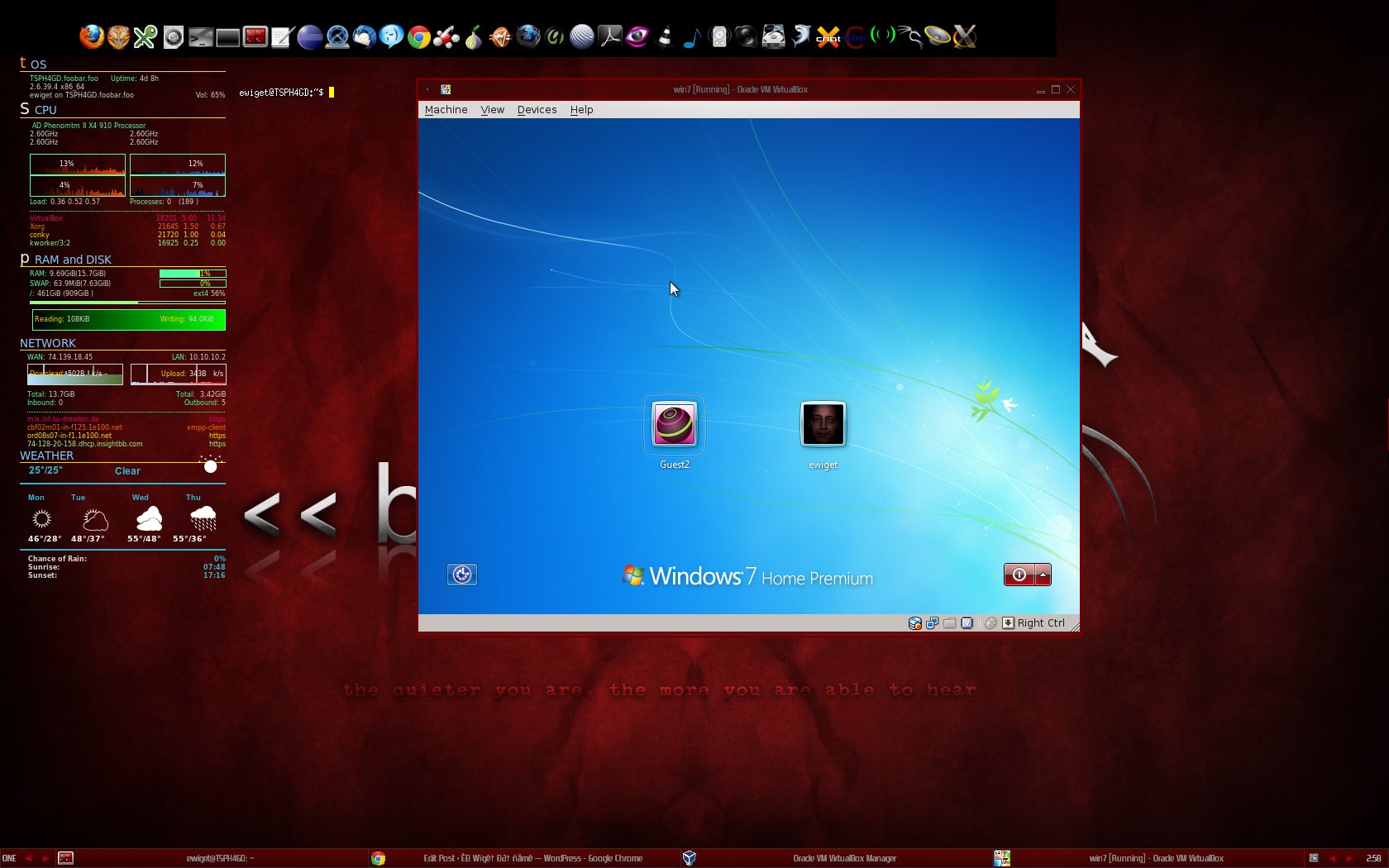Image resolution: width=1389 pixels, height=868 pixels.
Task: Select the Guest2 user account tile
Action: (x=674, y=432)
